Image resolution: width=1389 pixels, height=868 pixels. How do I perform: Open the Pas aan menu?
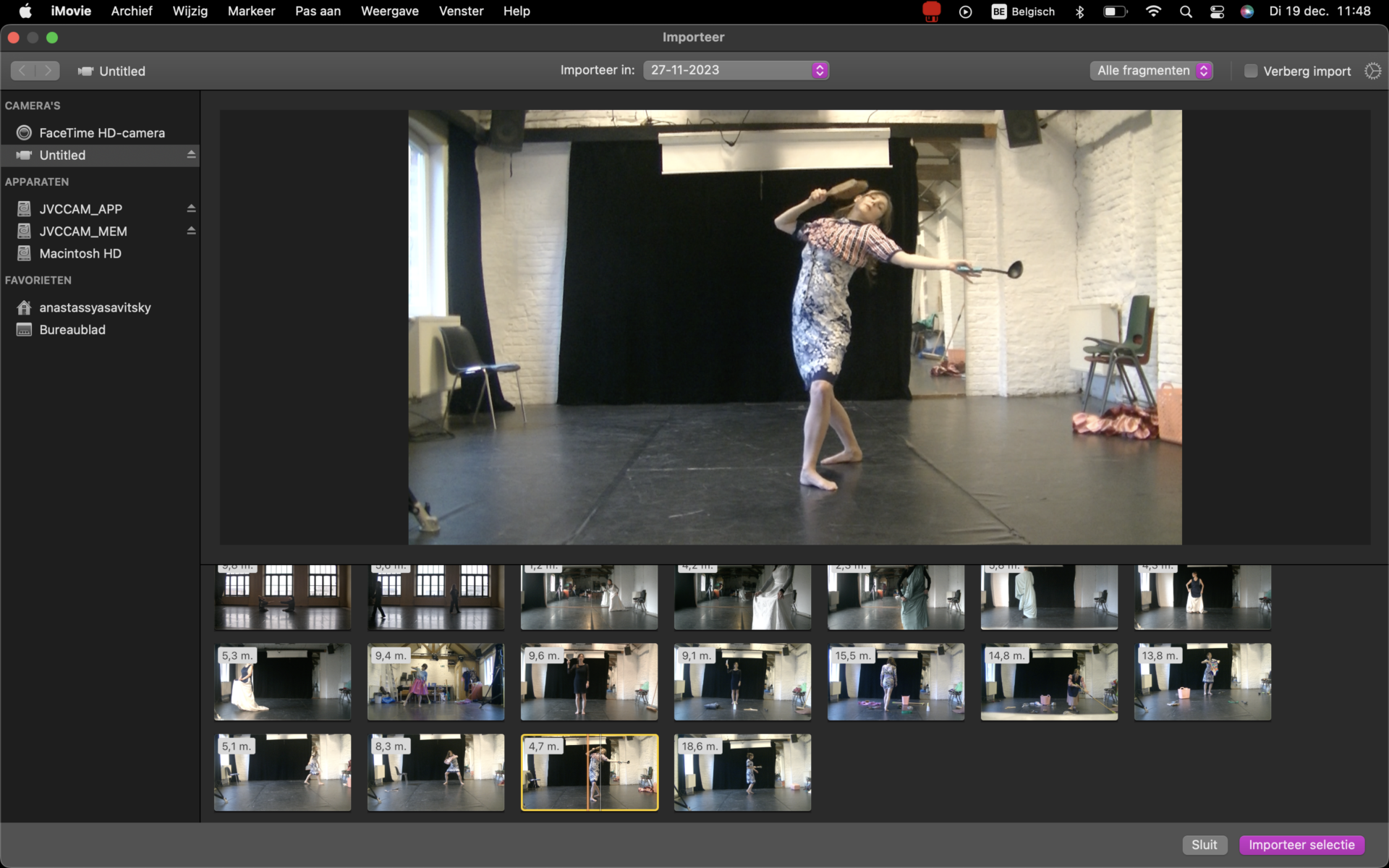coord(318,12)
